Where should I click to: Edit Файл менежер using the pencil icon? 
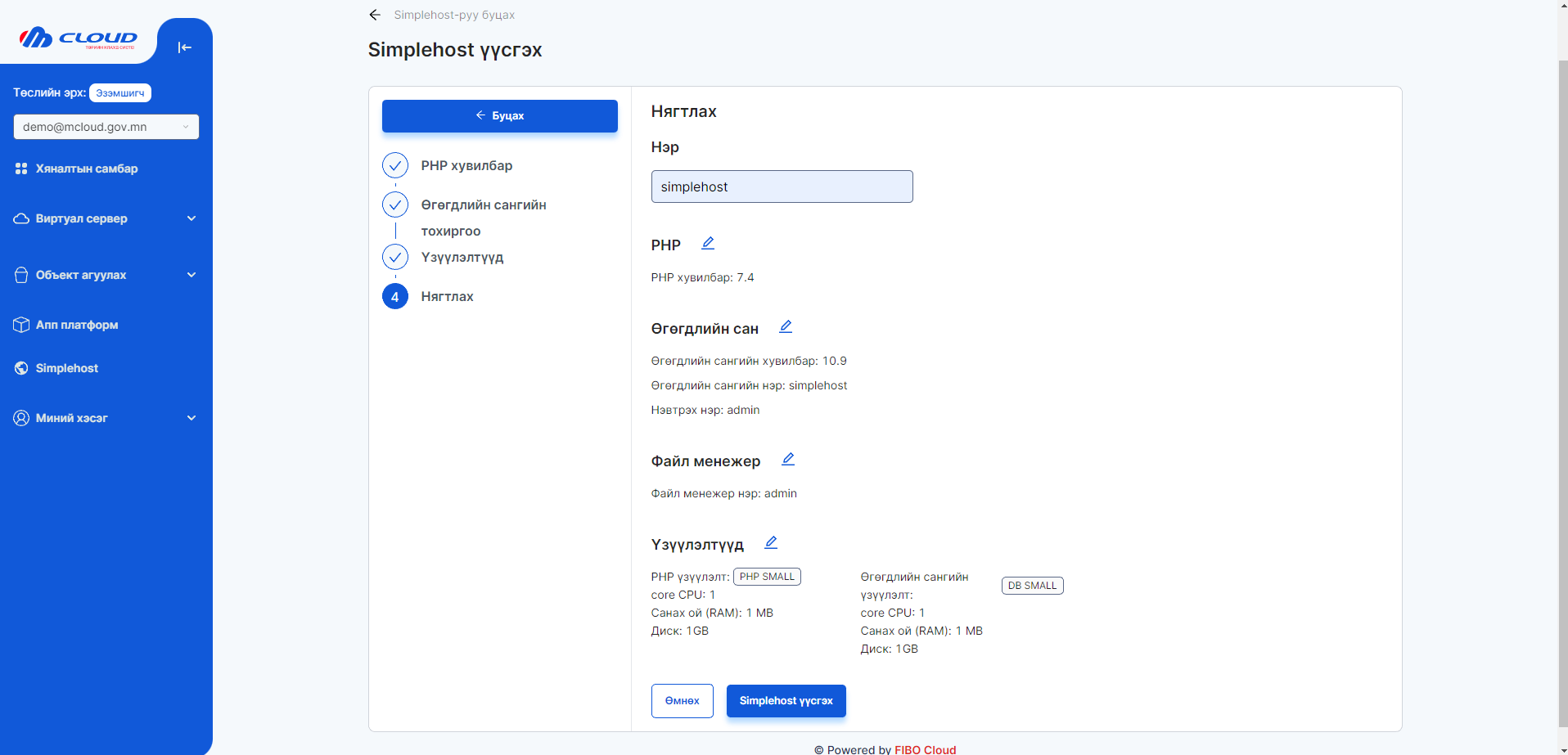pos(788,459)
